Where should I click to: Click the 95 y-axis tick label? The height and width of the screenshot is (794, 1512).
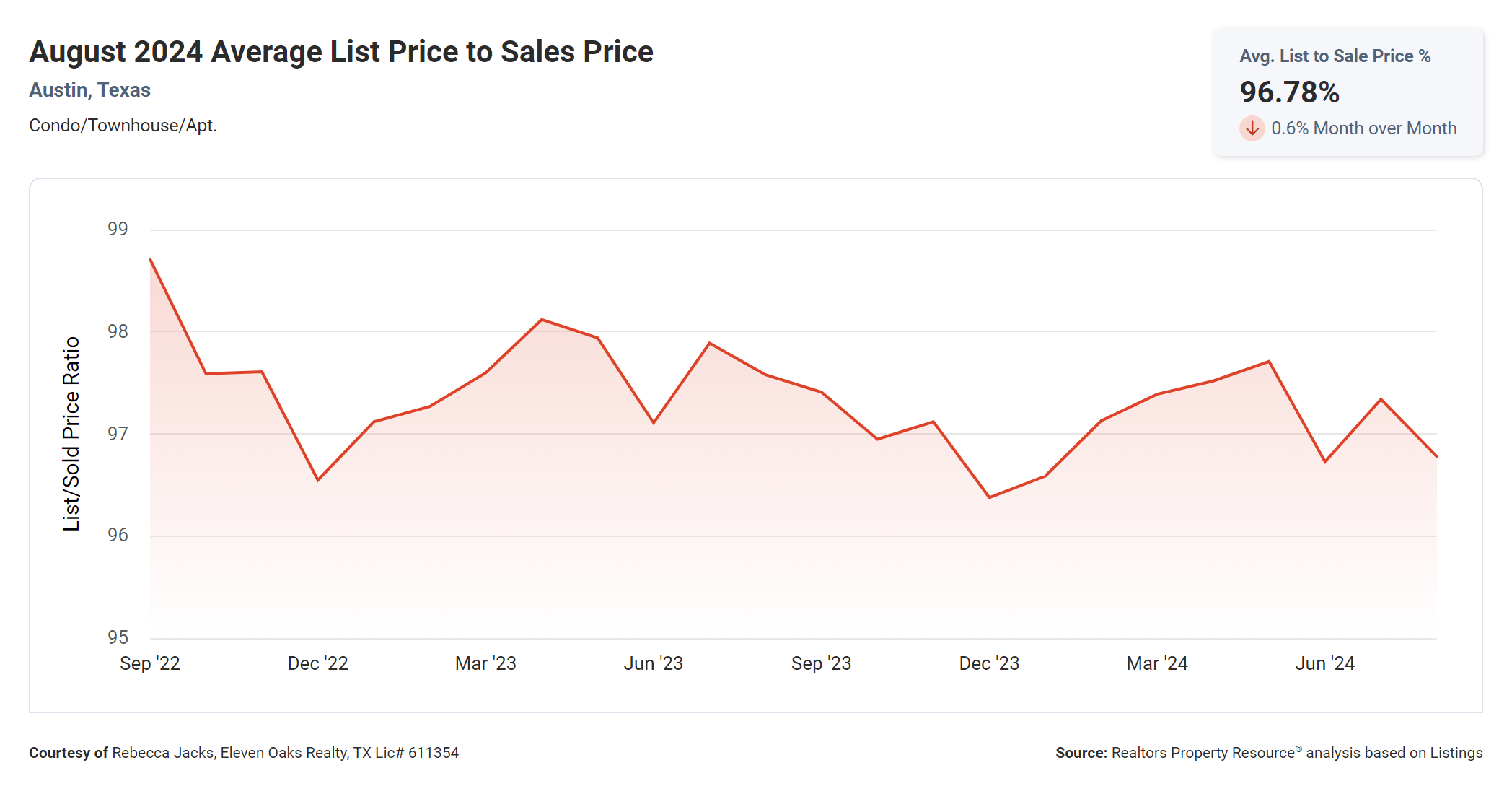(118, 637)
